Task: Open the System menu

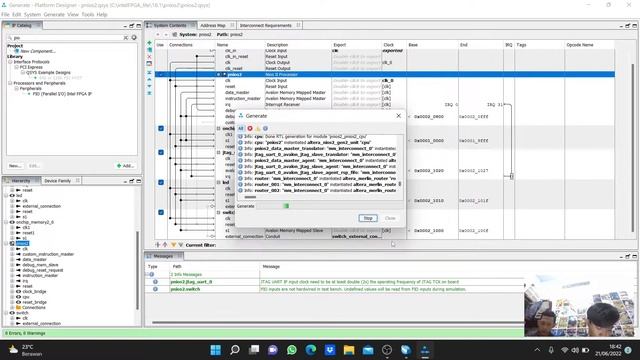Action: pyautogui.click(x=32, y=14)
